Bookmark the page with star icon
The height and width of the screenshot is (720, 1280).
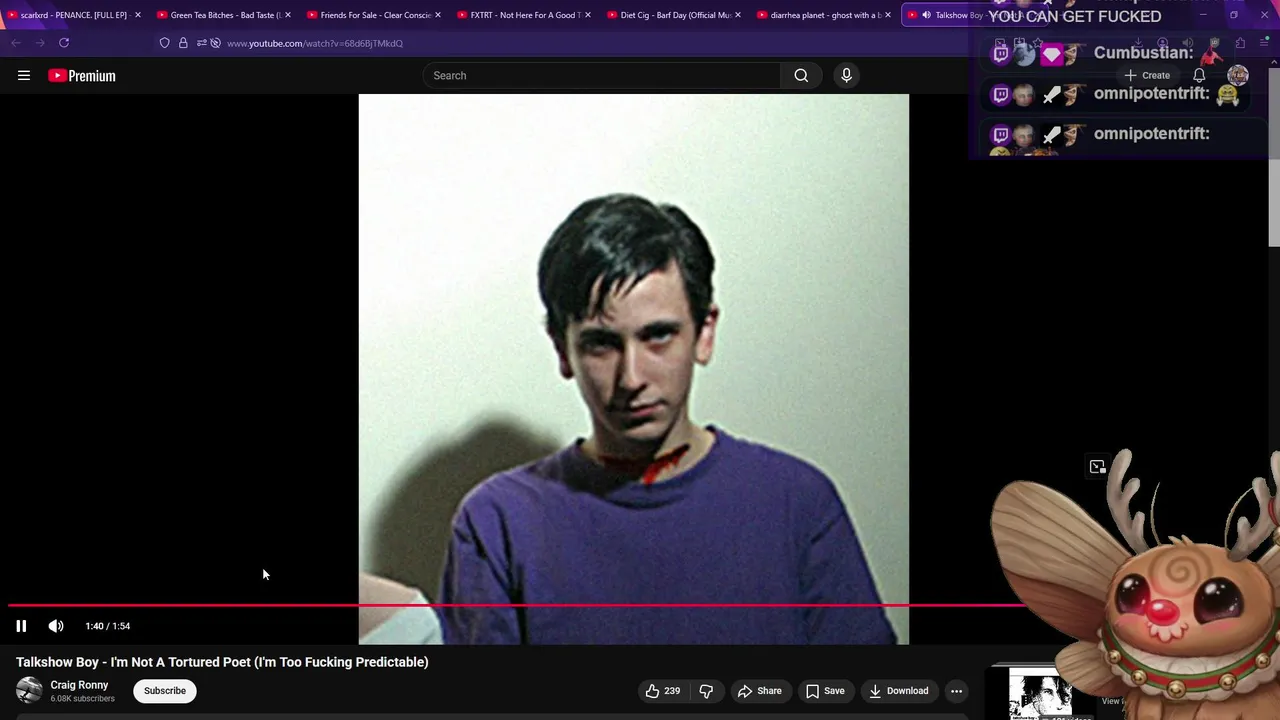pyautogui.click(x=1037, y=43)
